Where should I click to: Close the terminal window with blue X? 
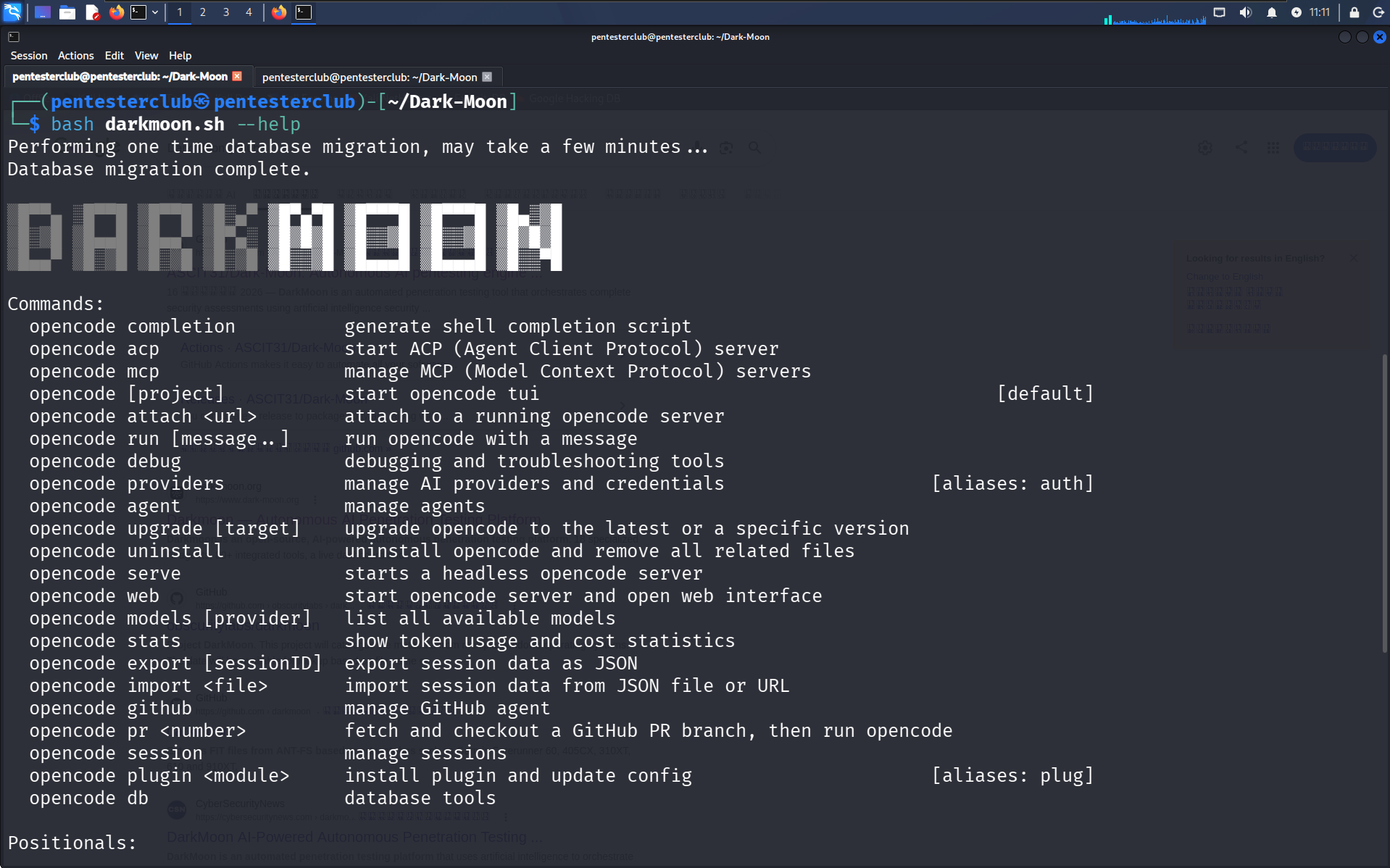coord(1380,37)
